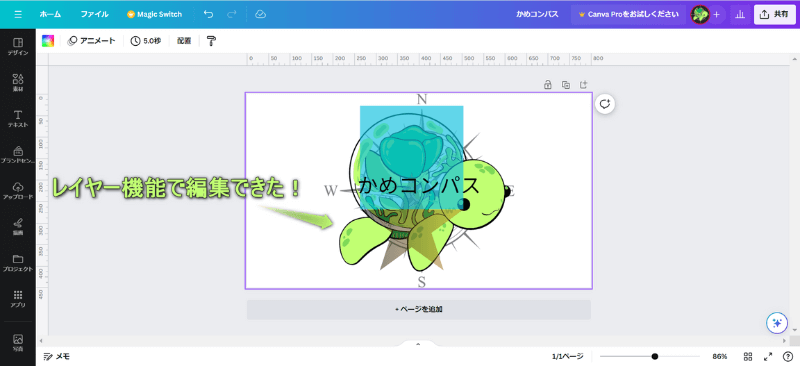Image resolution: width=800 pixels, height=366 pixels.
Task: Switch to grid view
Action: [x=748, y=356]
